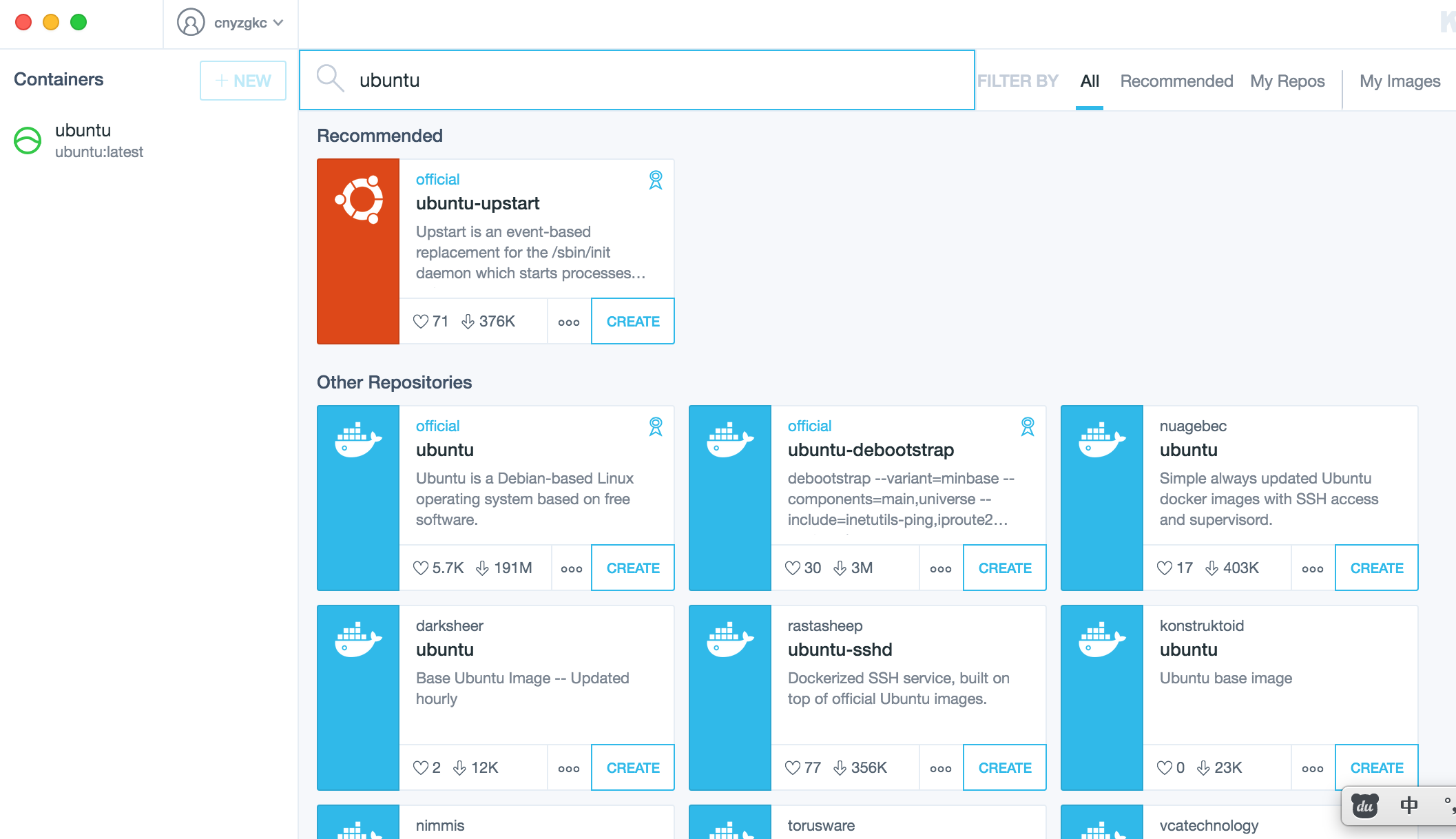Click official badge icon on ubuntu-upstart card

(656, 180)
